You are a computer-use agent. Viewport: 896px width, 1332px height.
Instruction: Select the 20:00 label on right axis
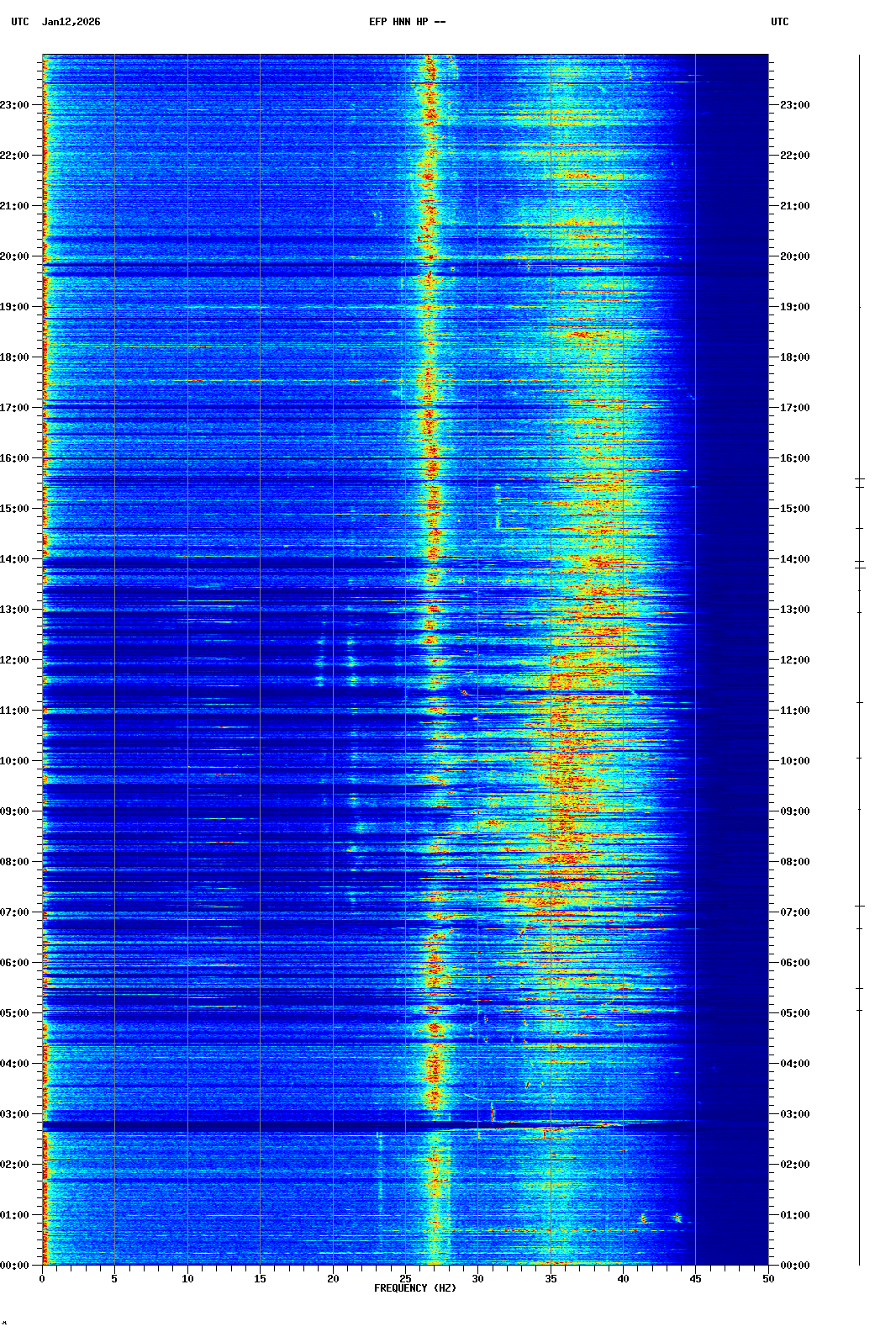794,256
